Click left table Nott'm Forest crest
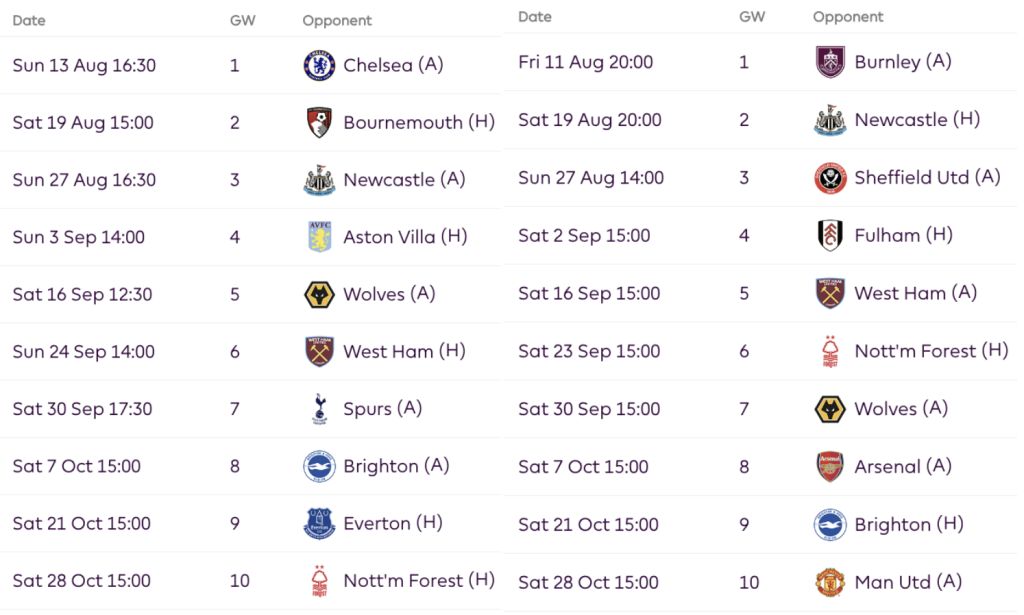 [x=319, y=581]
